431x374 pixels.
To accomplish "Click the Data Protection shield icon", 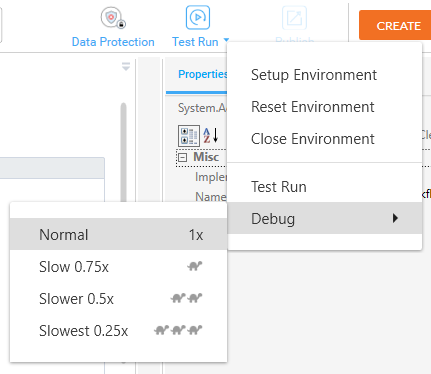I will click(x=113, y=18).
